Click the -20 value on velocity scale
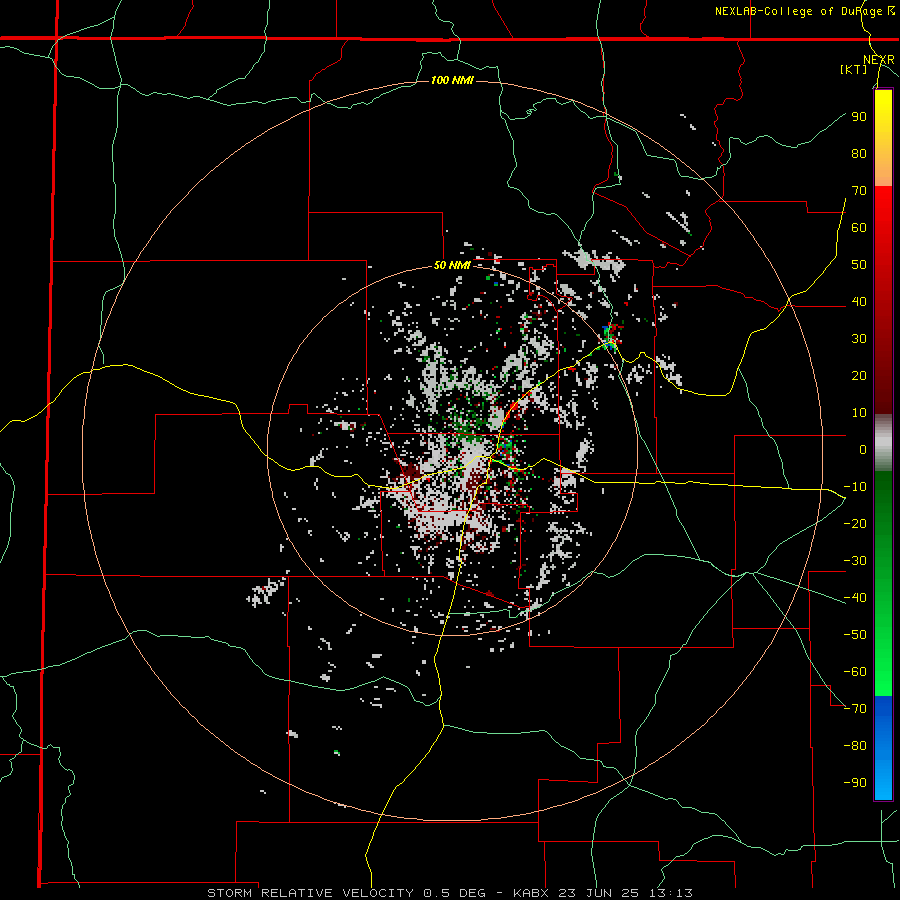Viewport: 900px width, 900px height. (x=855, y=523)
